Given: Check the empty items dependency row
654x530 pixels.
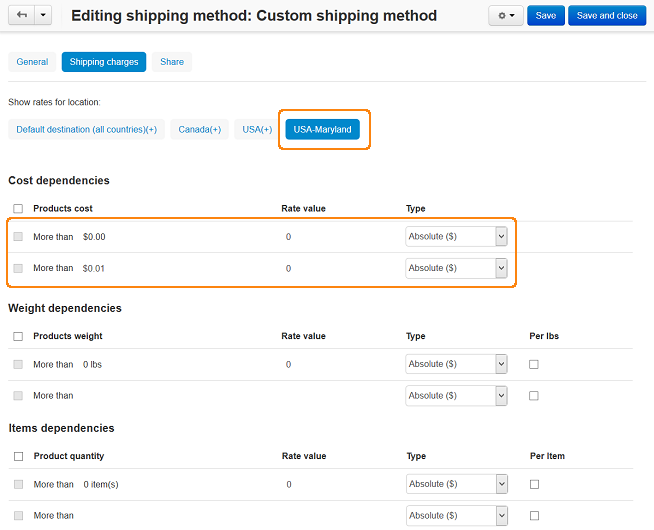Looking at the screenshot, I should tap(18, 516).
